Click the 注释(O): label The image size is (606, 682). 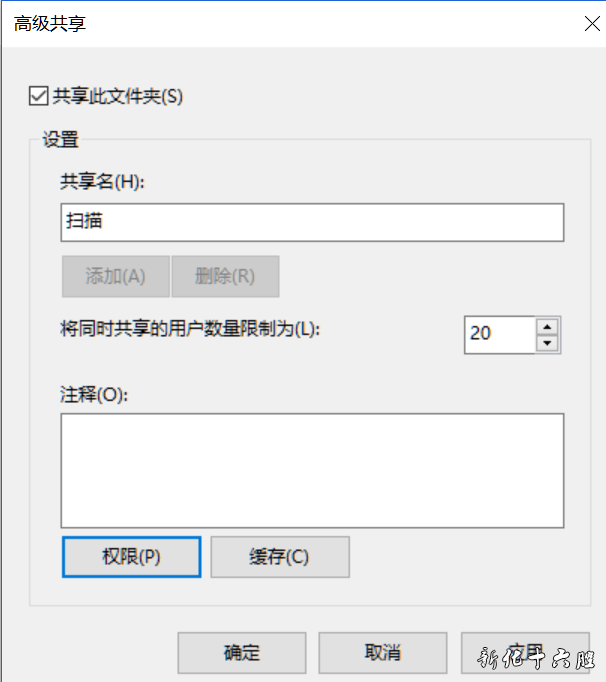point(94,395)
